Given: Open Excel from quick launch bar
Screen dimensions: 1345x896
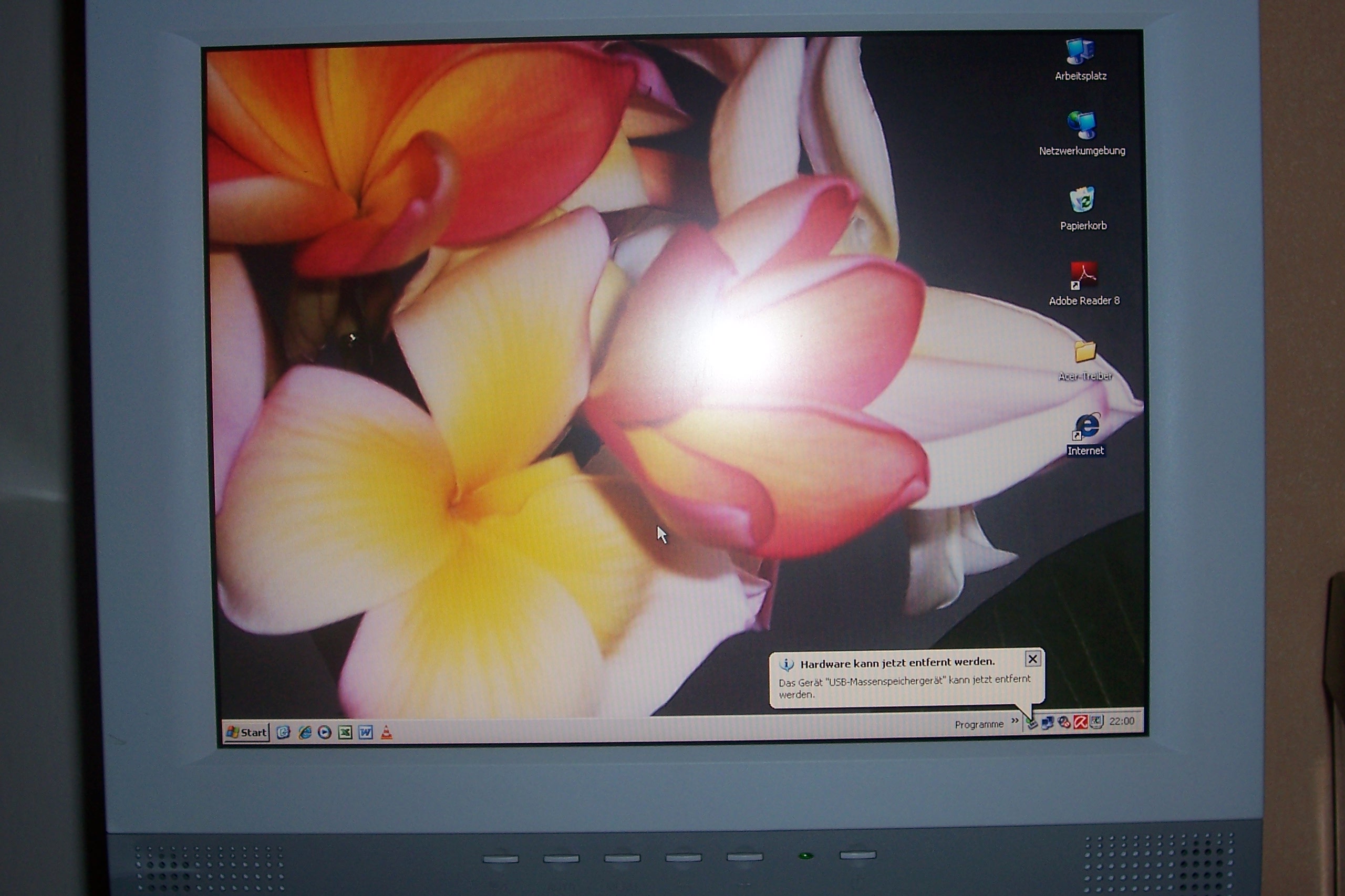Looking at the screenshot, I should click(x=345, y=733).
